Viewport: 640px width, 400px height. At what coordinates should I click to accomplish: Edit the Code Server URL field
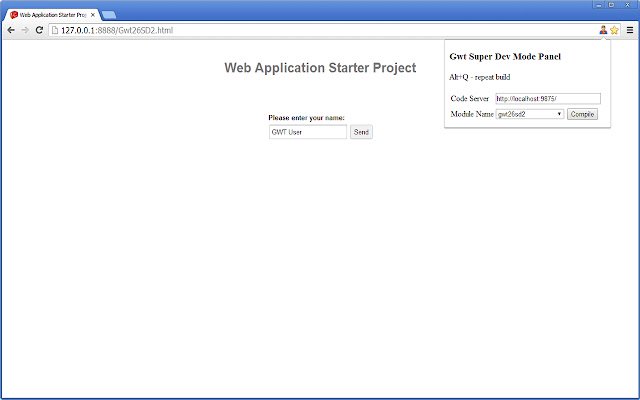(x=548, y=98)
